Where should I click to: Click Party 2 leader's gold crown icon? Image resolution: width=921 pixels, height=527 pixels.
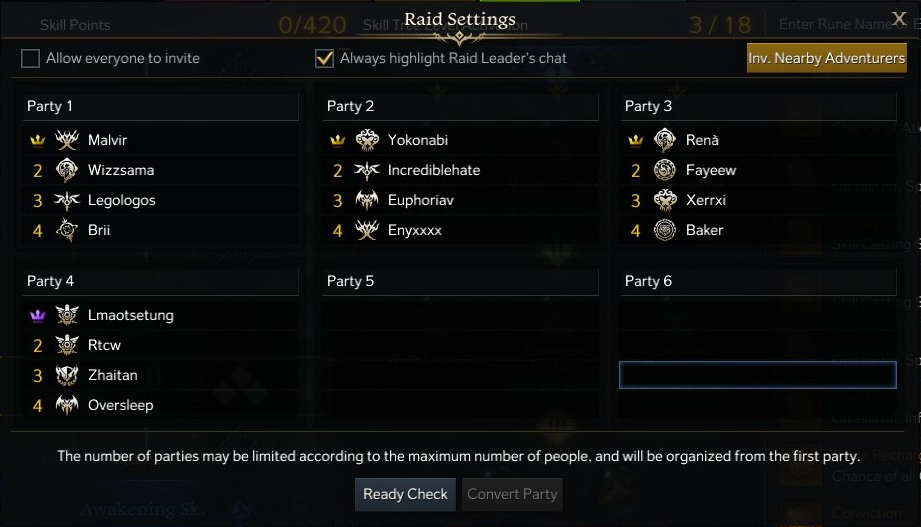pyautogui.click(x=338, y=140)
